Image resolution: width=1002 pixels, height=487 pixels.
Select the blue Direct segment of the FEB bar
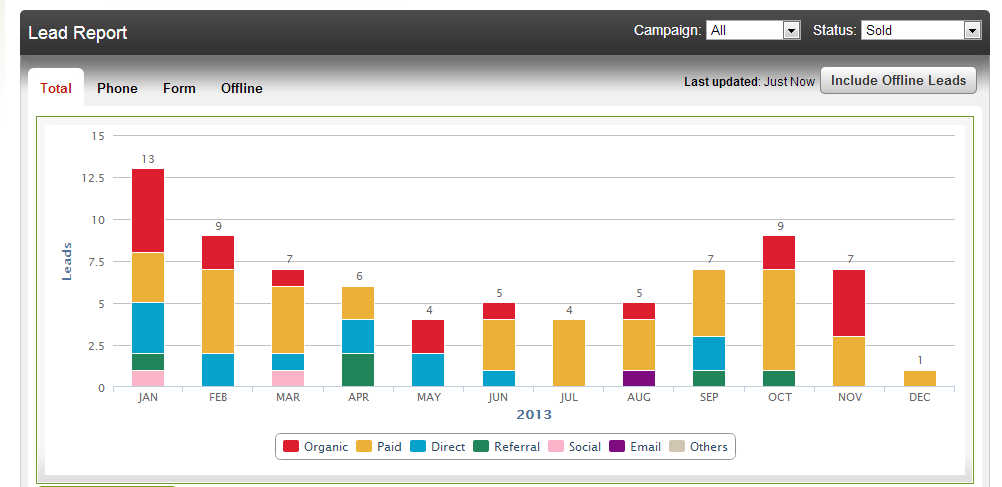(218, 370)
